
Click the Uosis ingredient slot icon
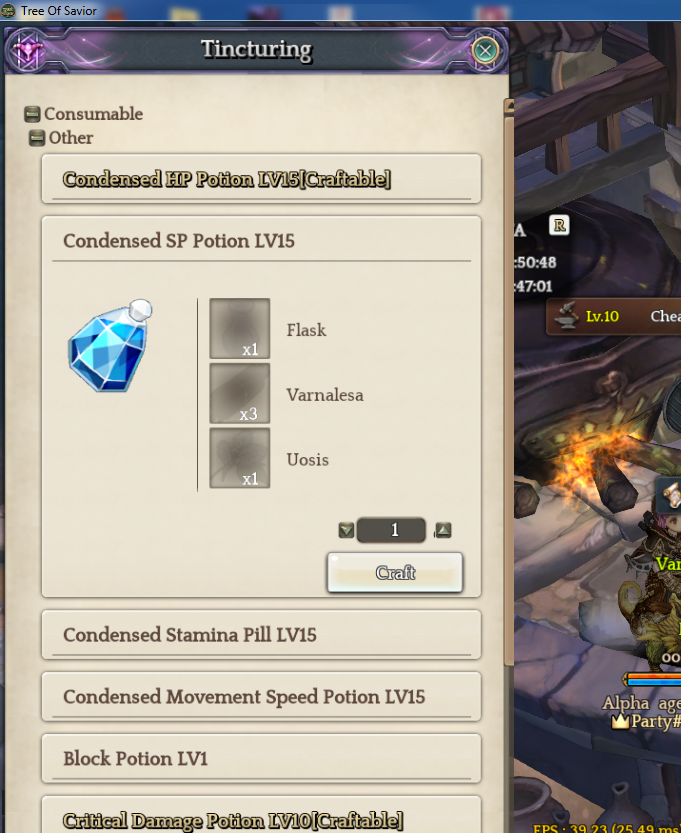240,458
